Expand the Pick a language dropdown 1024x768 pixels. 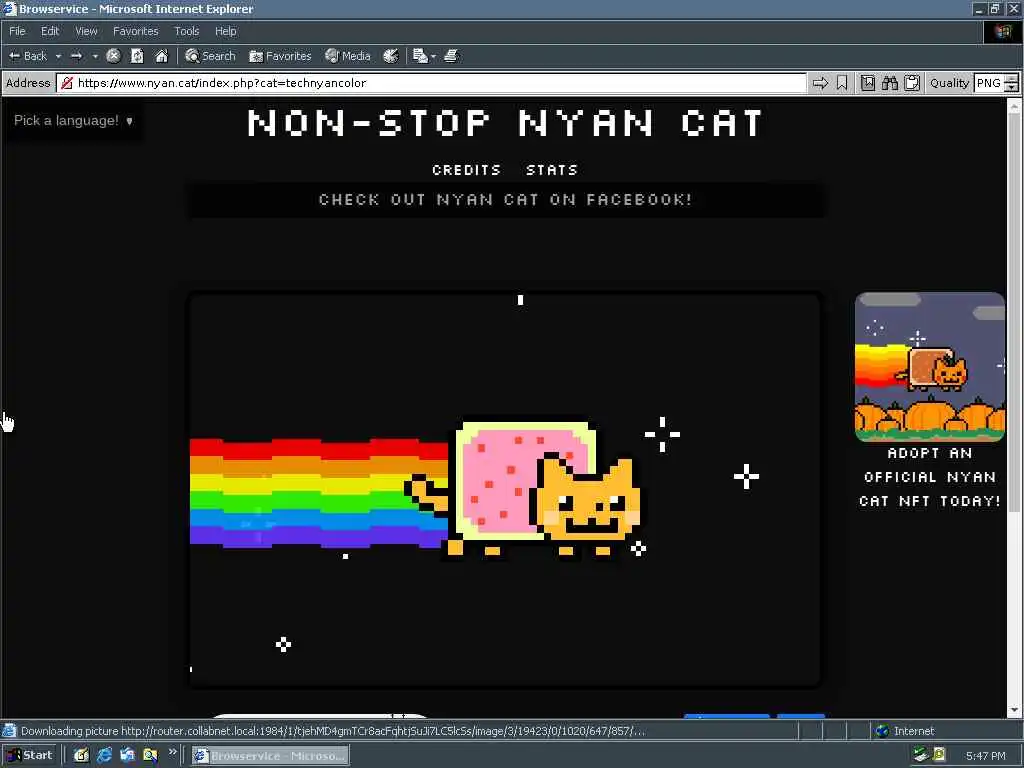(x=73, y=120)
